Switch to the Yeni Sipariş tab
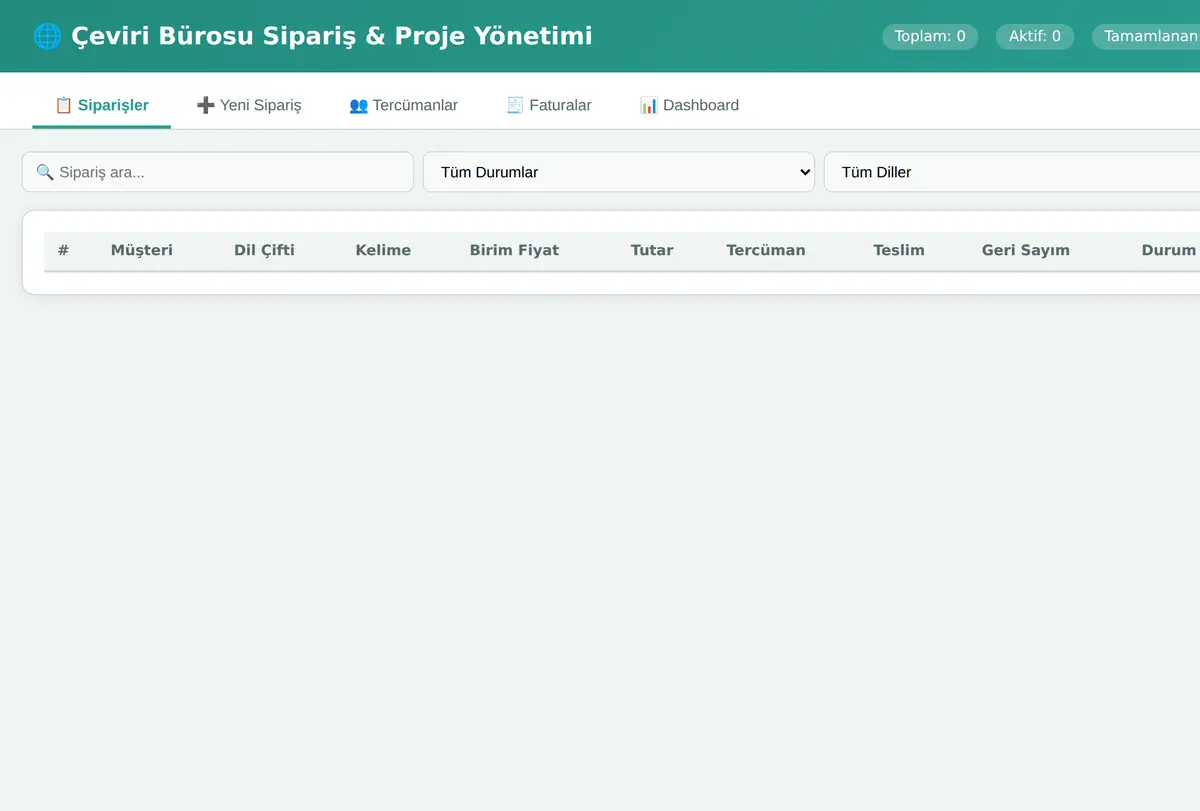Viewport: 1200px width, 811px height. [249, 105]
